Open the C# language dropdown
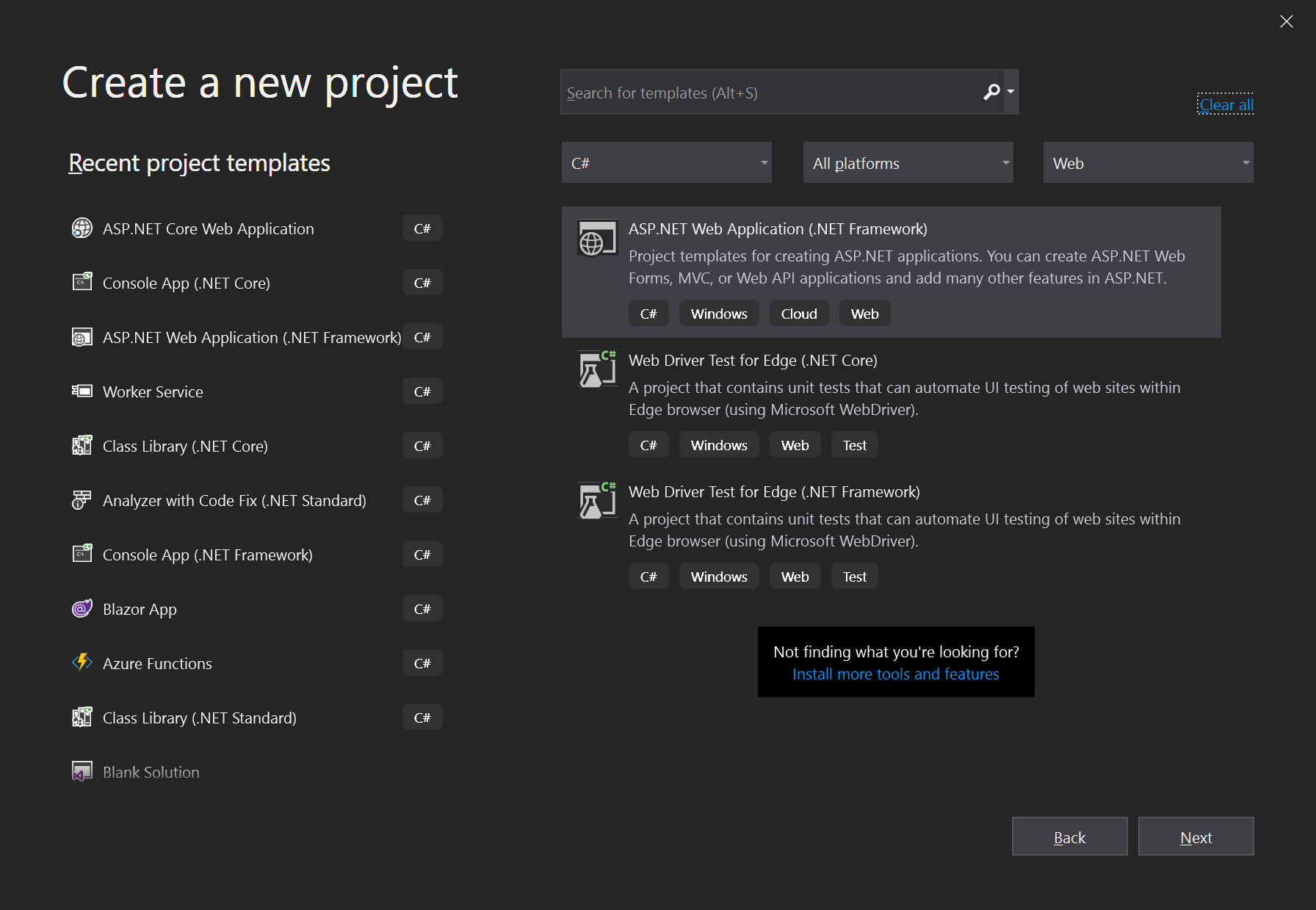The image size is (1316, 910). 665,162
